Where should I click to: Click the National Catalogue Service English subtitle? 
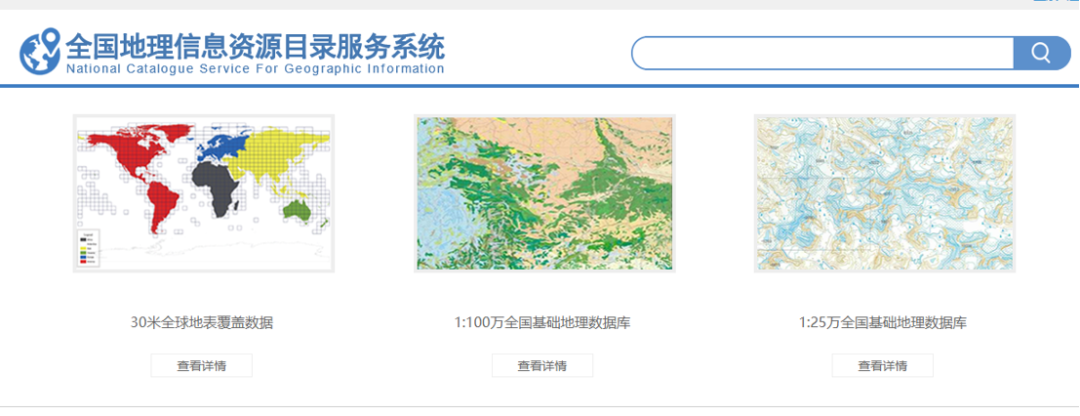click(x=255, y=69)
